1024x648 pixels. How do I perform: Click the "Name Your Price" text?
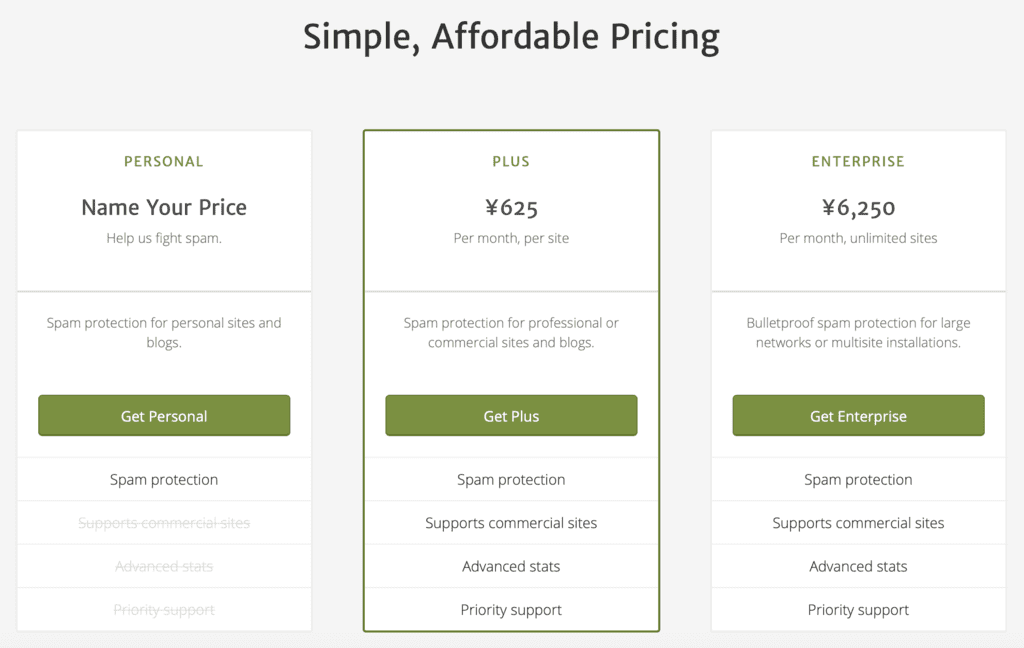(x=164, y=207)
